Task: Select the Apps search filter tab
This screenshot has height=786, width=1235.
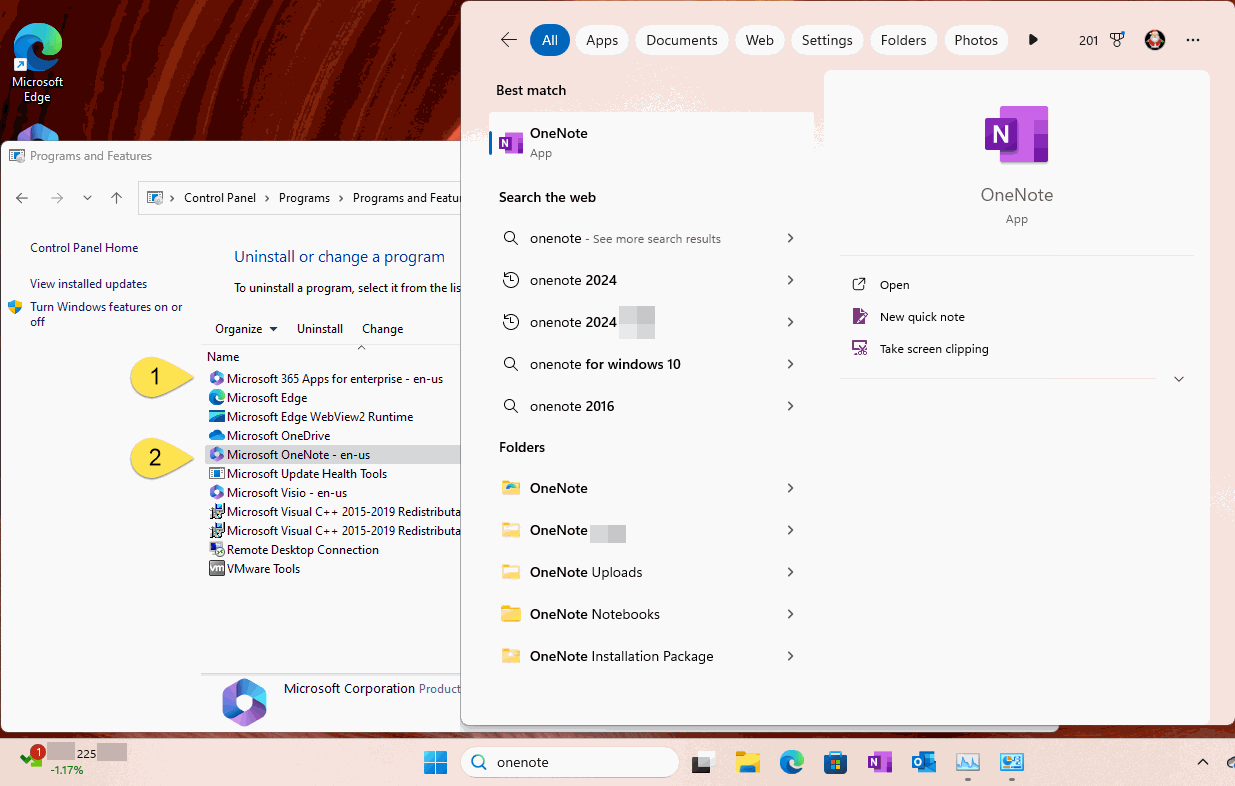Action: pyautogui.click(x=602, y=40)
